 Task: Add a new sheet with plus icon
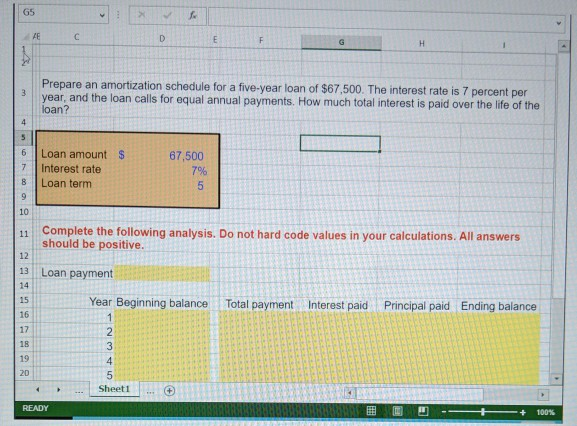[169, 391]
